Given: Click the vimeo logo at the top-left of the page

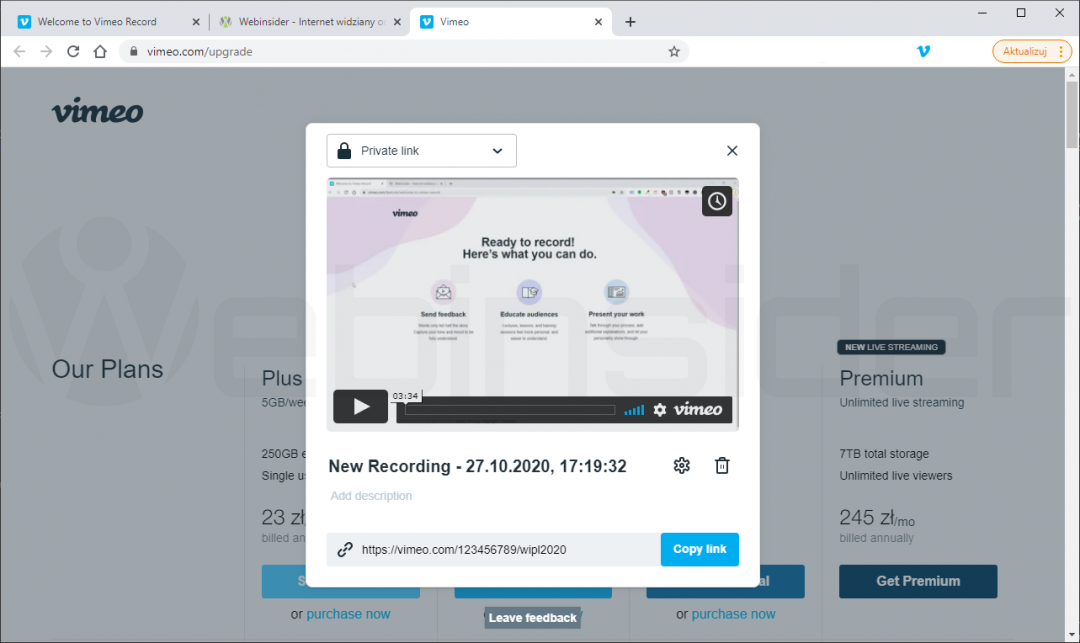Looking at the screenshot, I should (96, 111).
